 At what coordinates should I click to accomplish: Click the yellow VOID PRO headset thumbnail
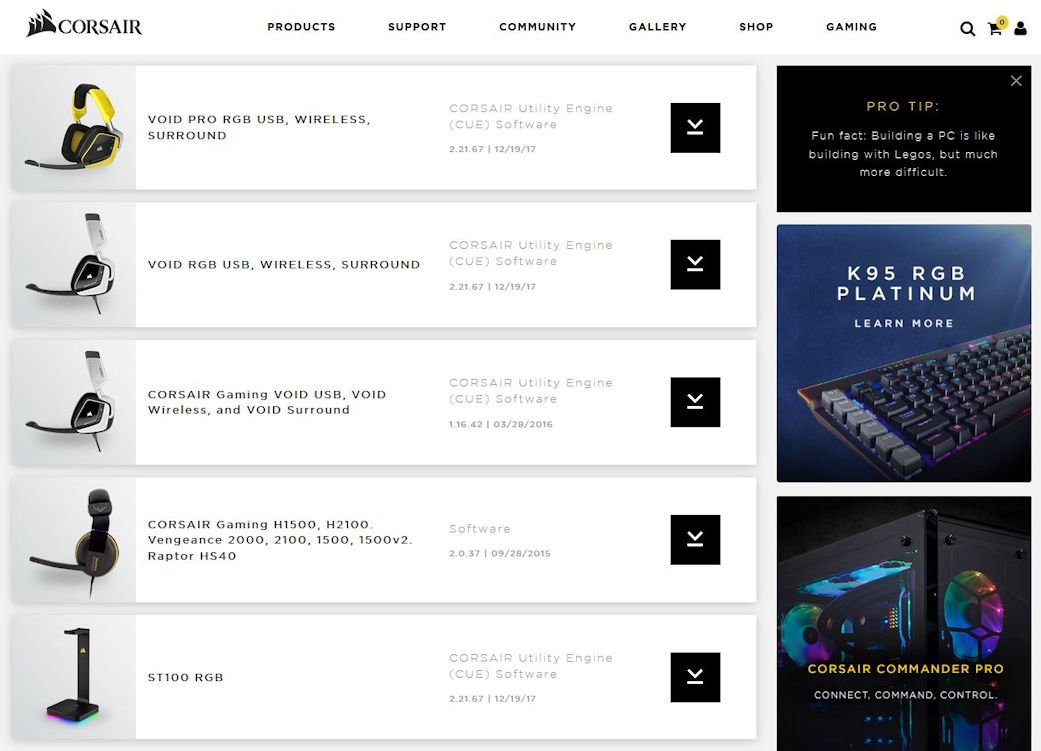[74, 127]
